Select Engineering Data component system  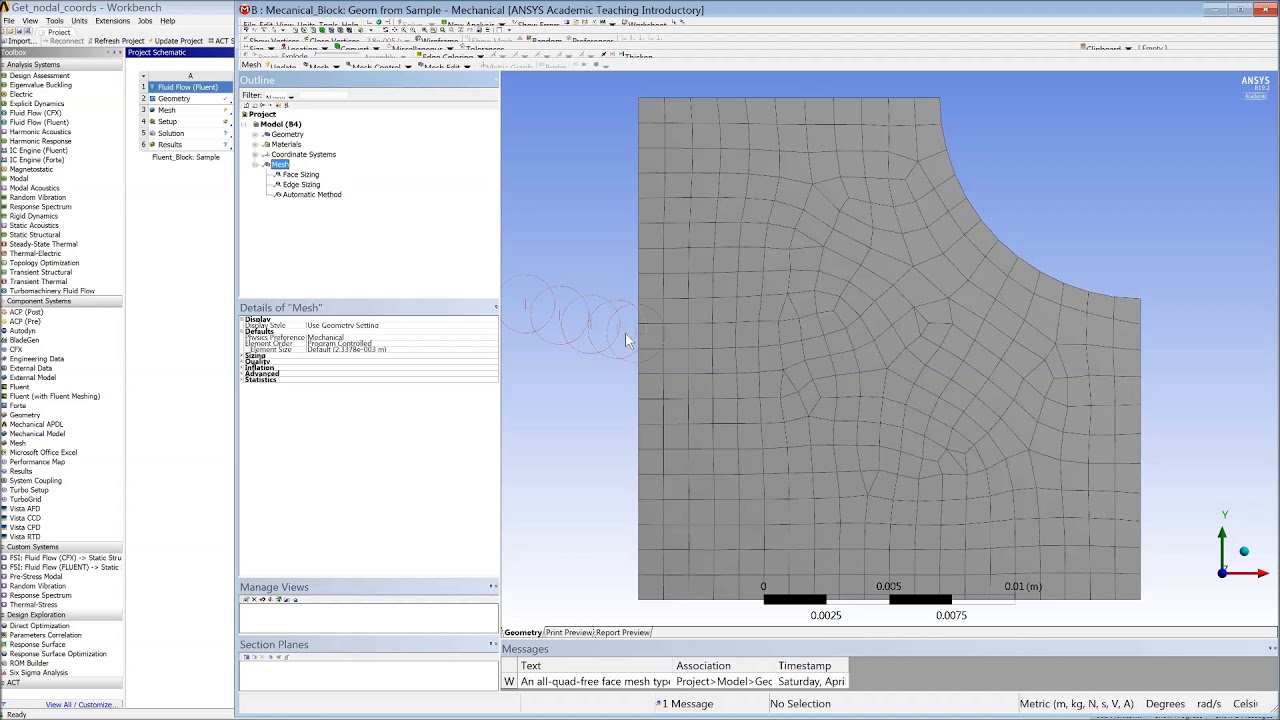tap(37, 359)
